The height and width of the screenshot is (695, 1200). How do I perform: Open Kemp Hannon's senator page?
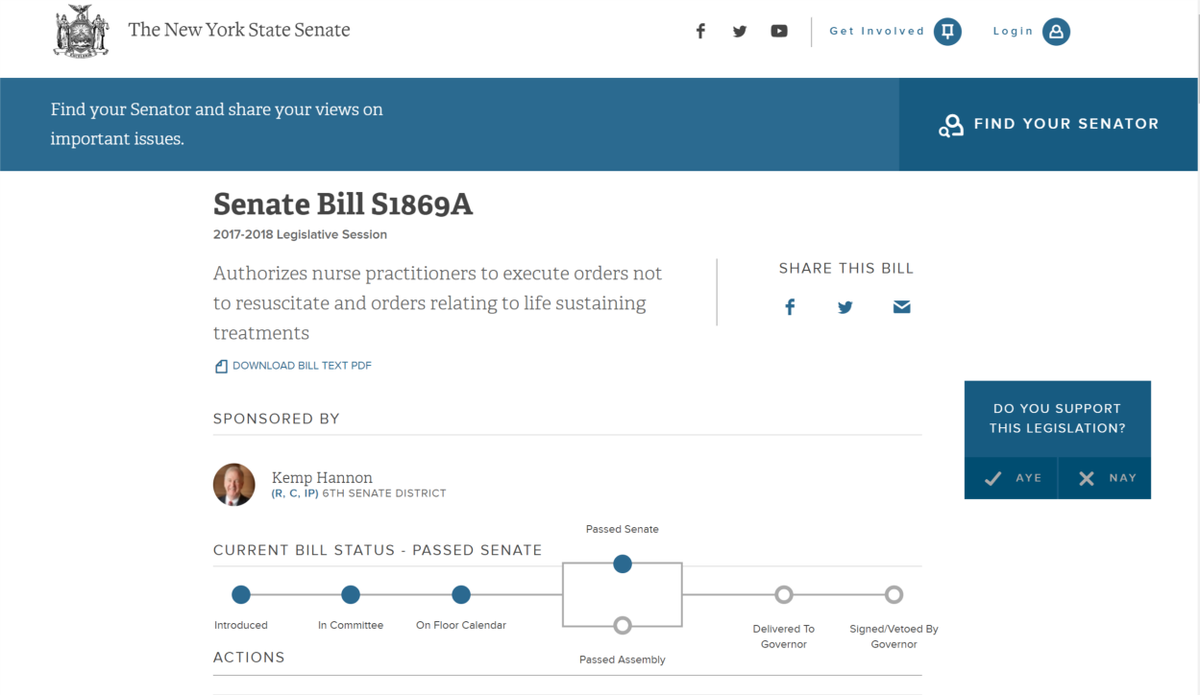coord(322,478)
